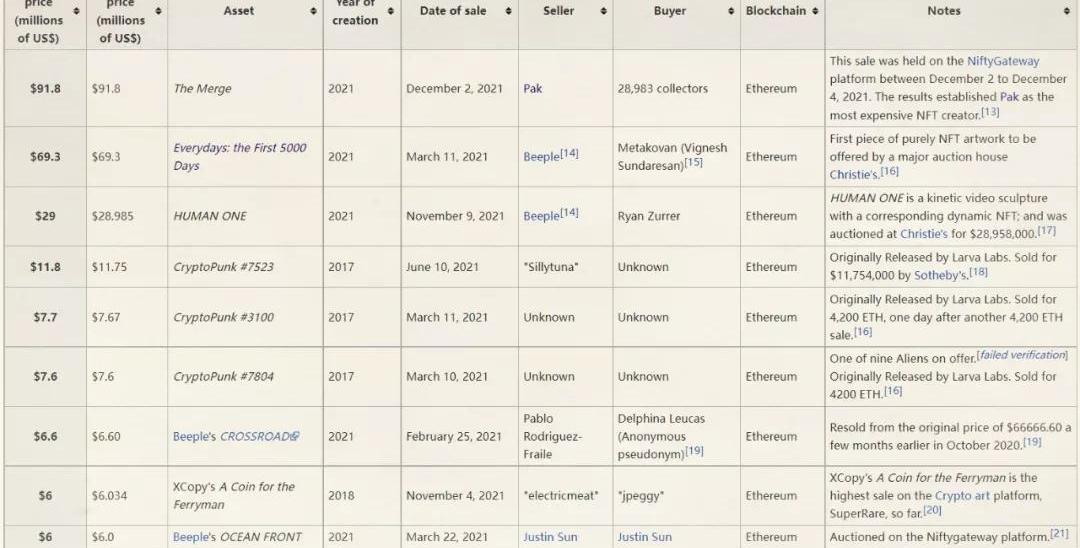Open Christie's link in Everydays notes
The height and width of the screenshot is (548, 1080).
click(854, 175)
